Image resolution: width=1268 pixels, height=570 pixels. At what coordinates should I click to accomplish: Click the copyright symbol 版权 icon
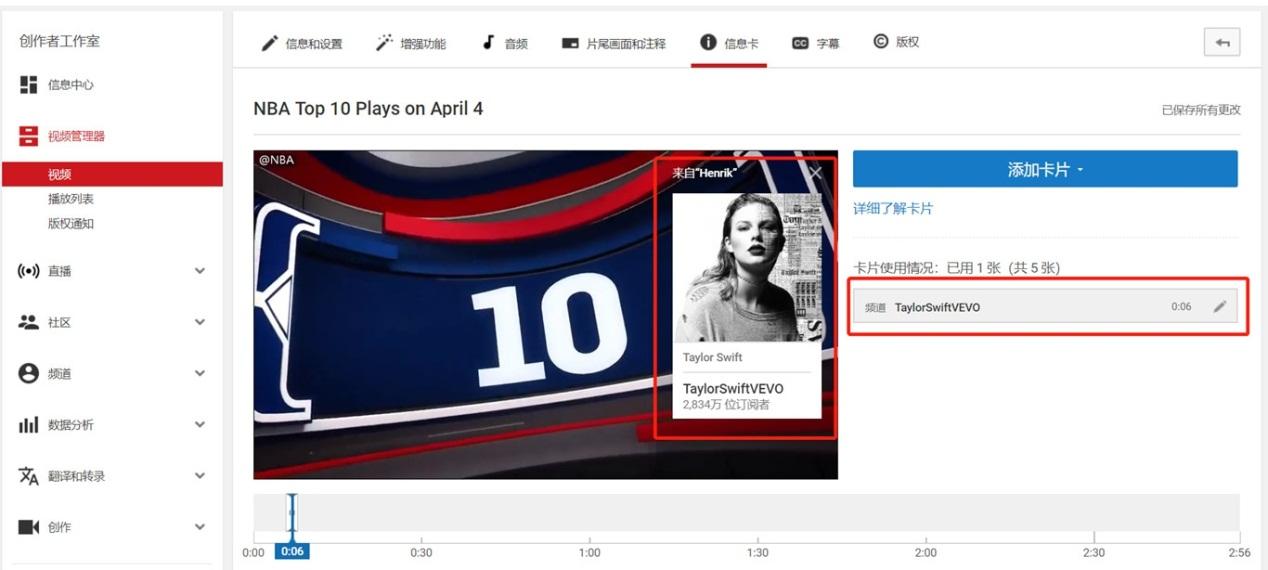click(x=881, y=42)
